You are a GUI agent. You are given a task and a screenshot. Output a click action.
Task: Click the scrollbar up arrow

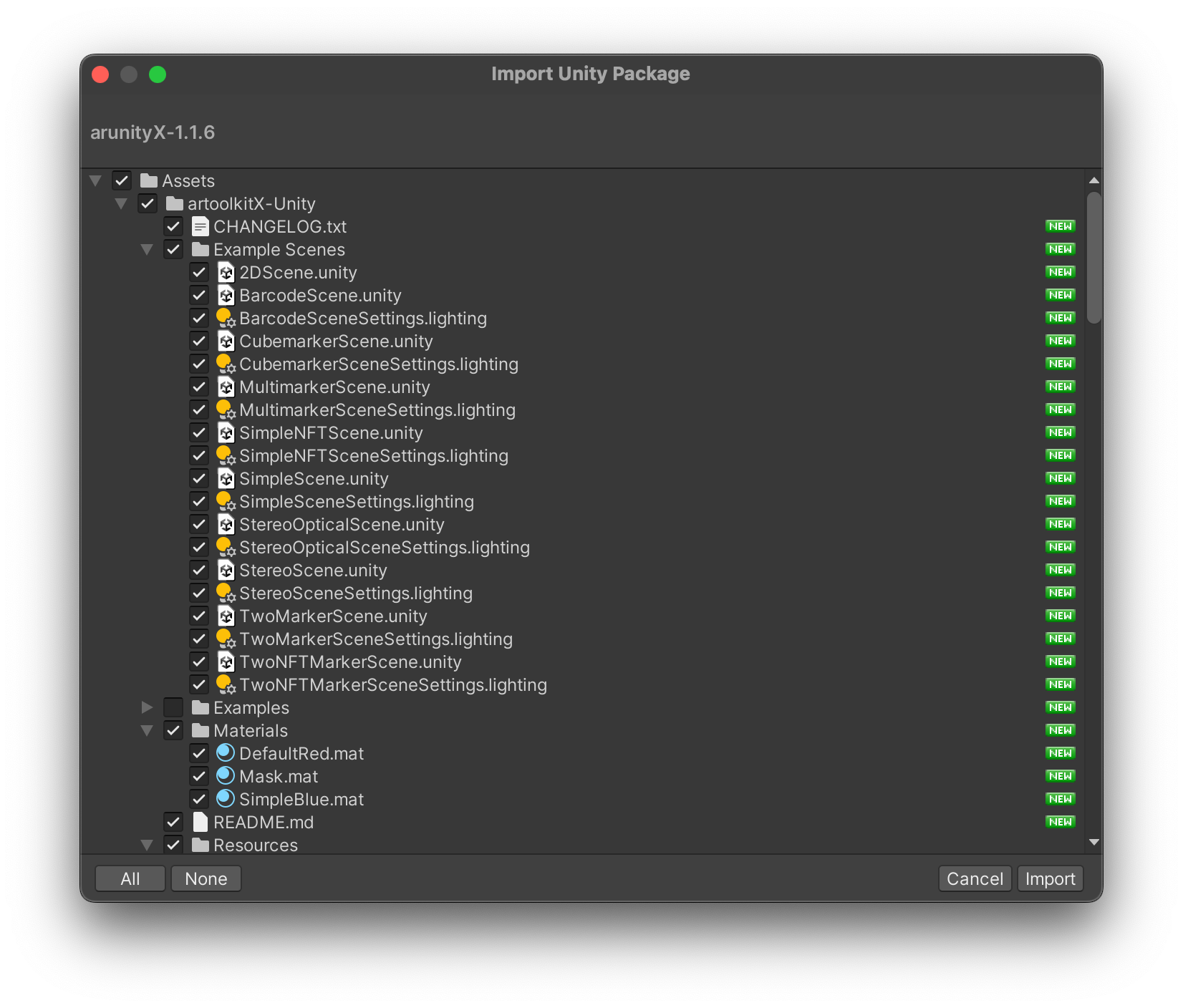(x=1093, y=180)
